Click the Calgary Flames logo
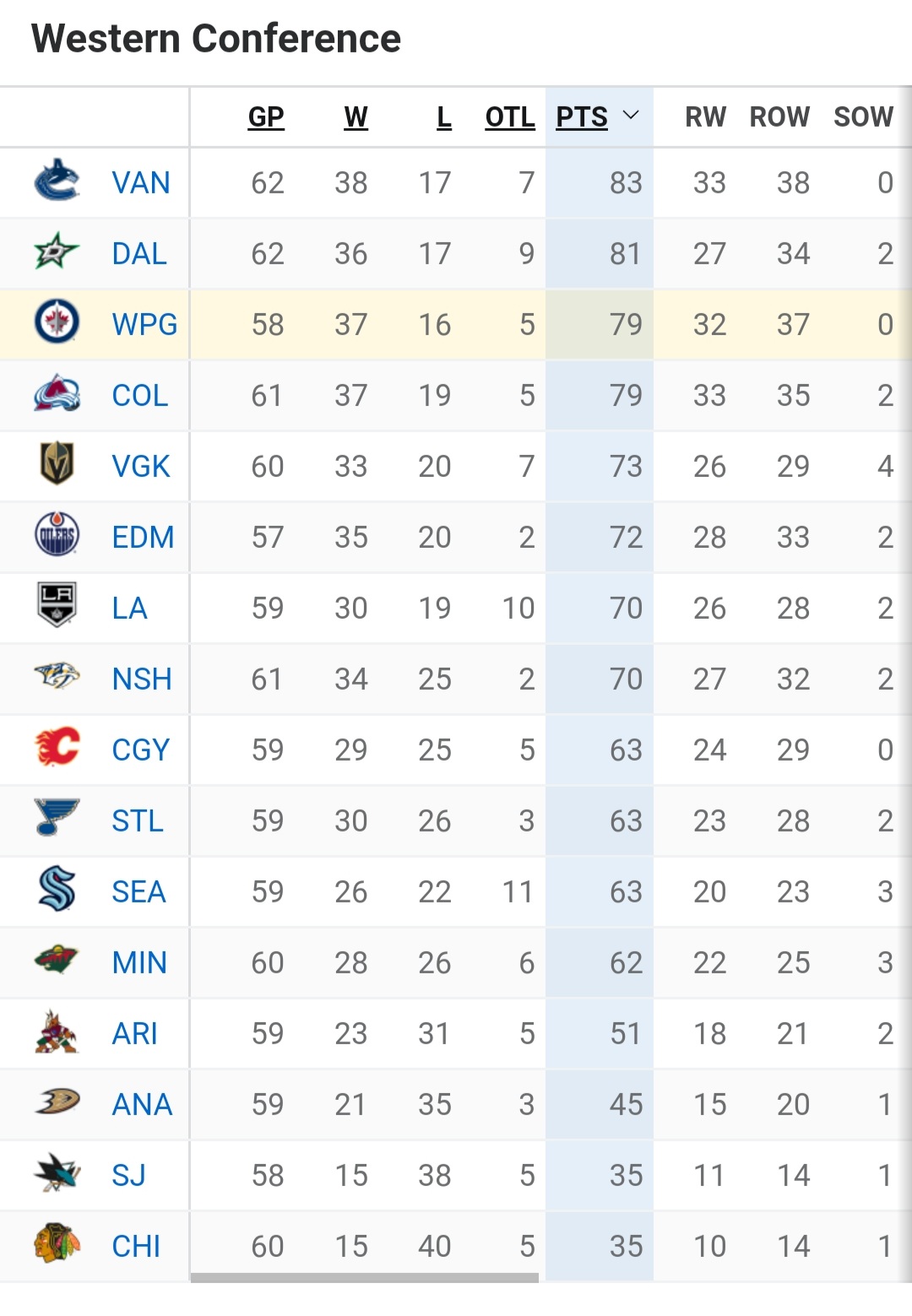Viewport: 912px width, 1316px height. [57, 749]
